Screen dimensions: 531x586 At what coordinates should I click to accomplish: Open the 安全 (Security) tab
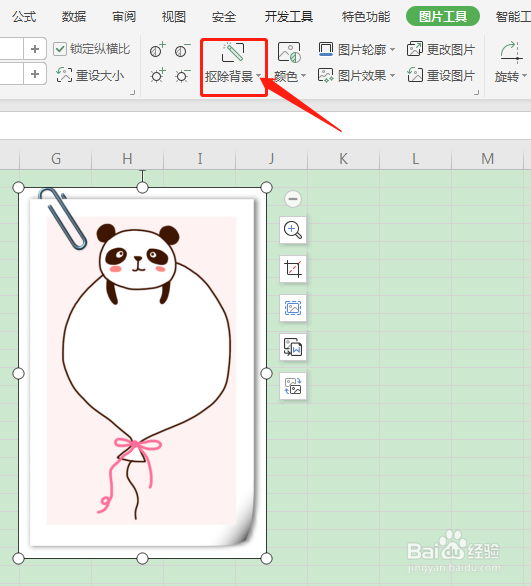point(224,16)
